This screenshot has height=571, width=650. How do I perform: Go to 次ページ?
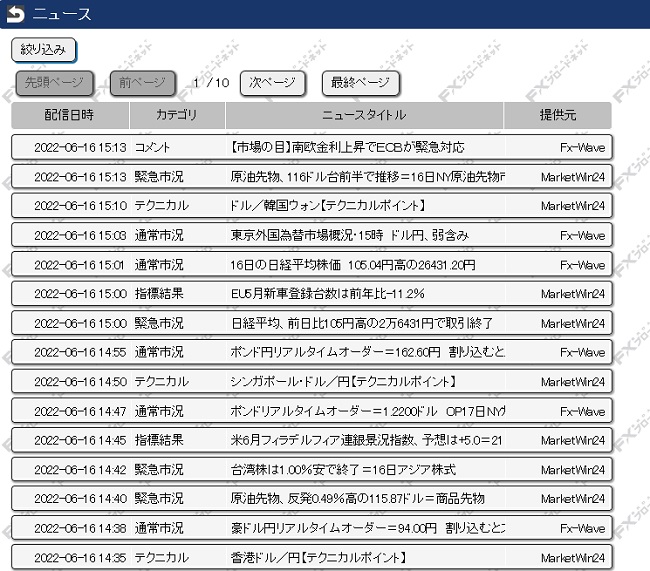click(272, 83)
